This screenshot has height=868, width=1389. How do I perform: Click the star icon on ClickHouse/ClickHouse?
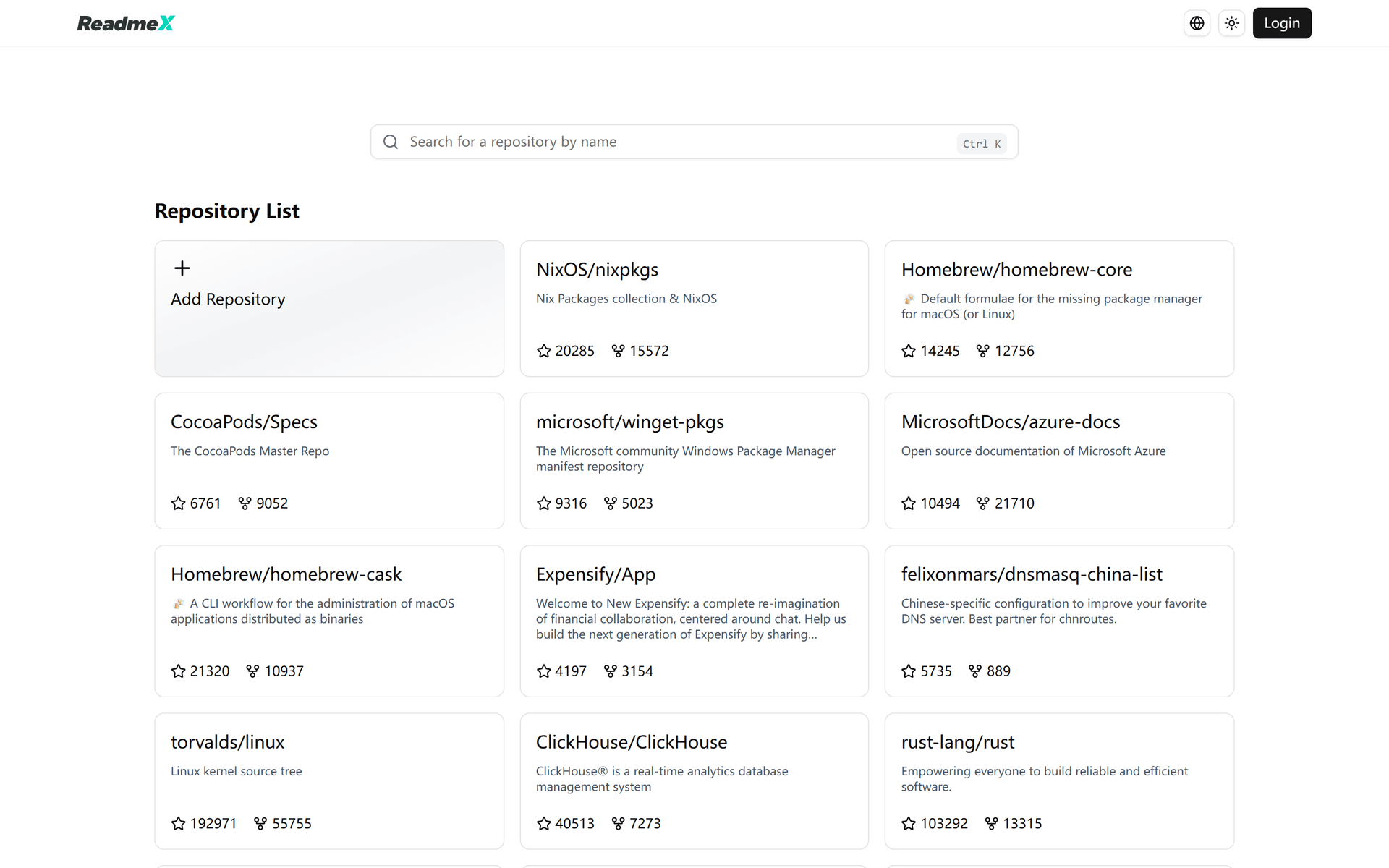pyautogui.click(x=544, y=824)
